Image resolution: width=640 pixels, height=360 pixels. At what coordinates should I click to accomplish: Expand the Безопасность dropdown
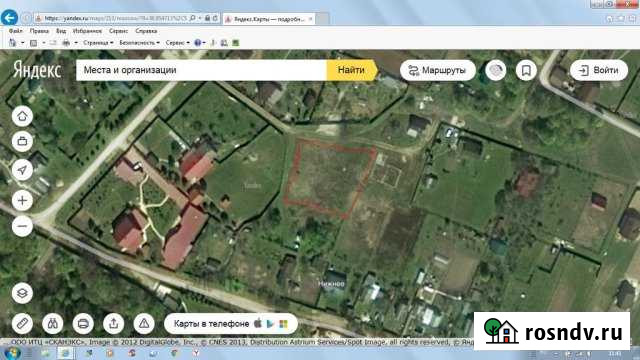pyautogui.click(x=139, y=43)
